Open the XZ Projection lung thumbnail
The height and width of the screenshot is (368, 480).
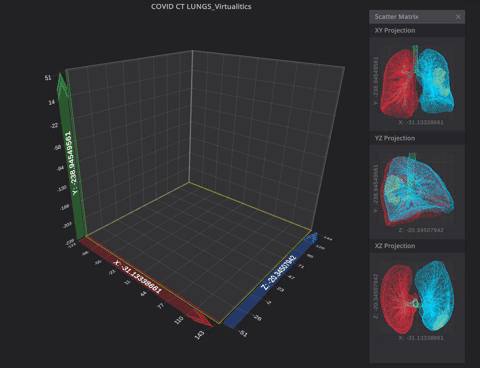417,297
